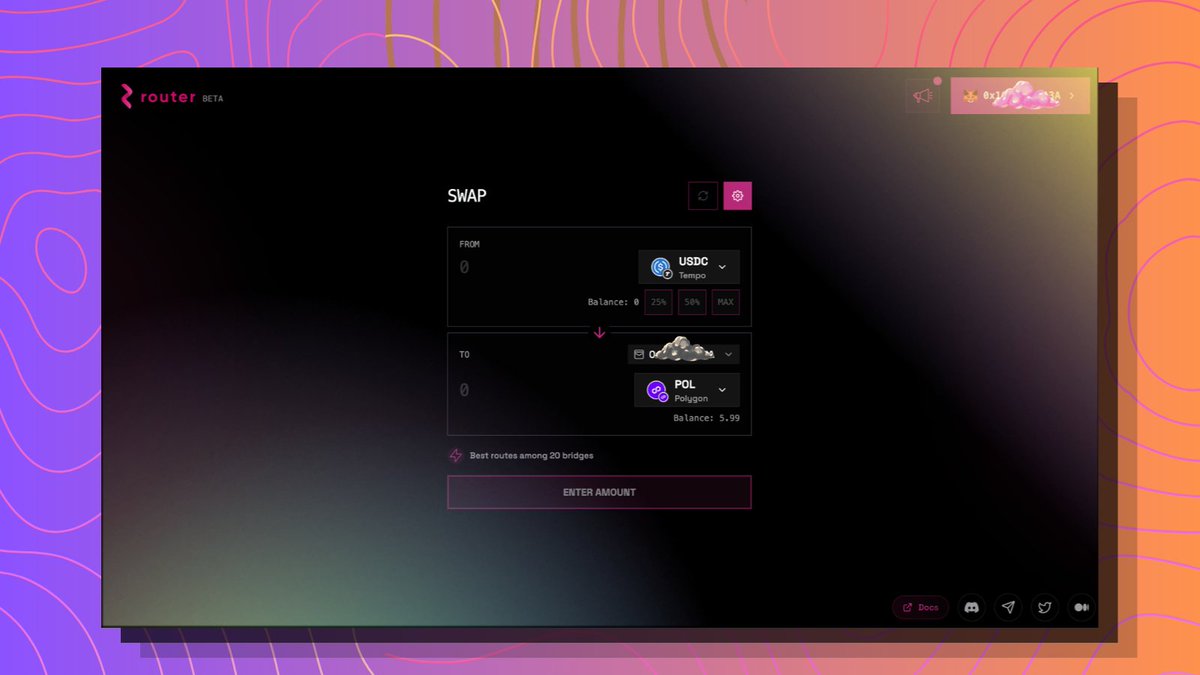The height and width of the screenshot is (675, 1200).
Task: Select 25% of balance
Action: [658, 302]
